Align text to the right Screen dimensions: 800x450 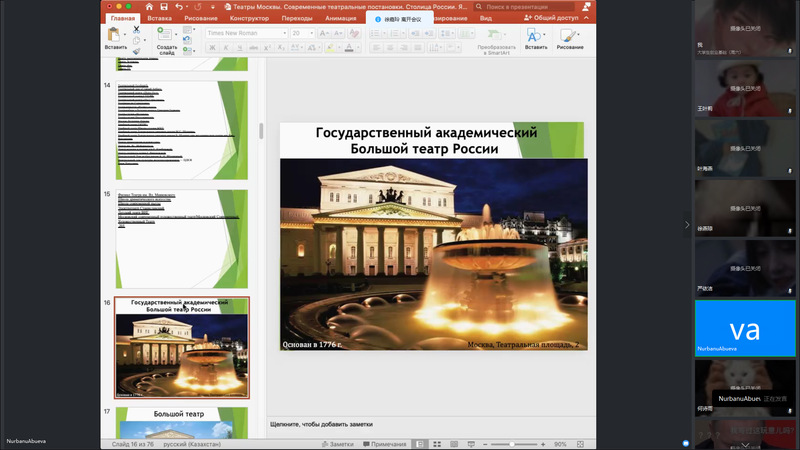coord(404,47)
